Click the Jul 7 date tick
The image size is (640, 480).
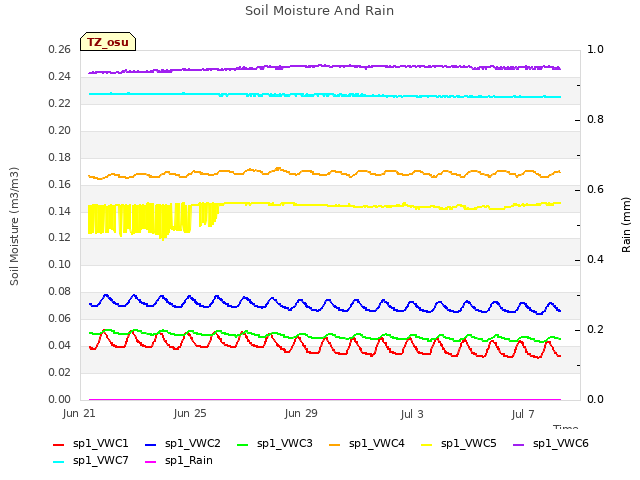tap(523, 414)
